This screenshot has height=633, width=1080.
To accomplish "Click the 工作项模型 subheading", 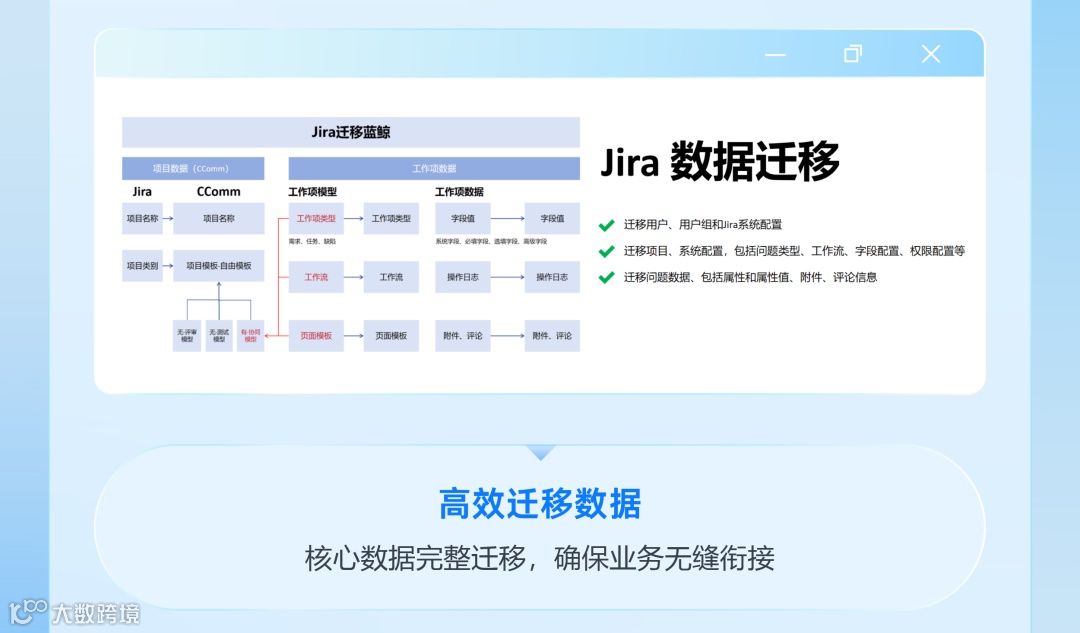I will [313, 191].
